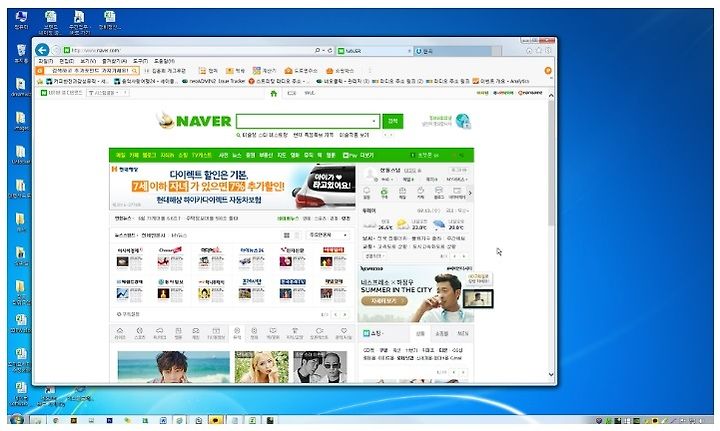Open the mail icon in login panel
The width and height of the screenshot is (720, 431).
(402, 193)
